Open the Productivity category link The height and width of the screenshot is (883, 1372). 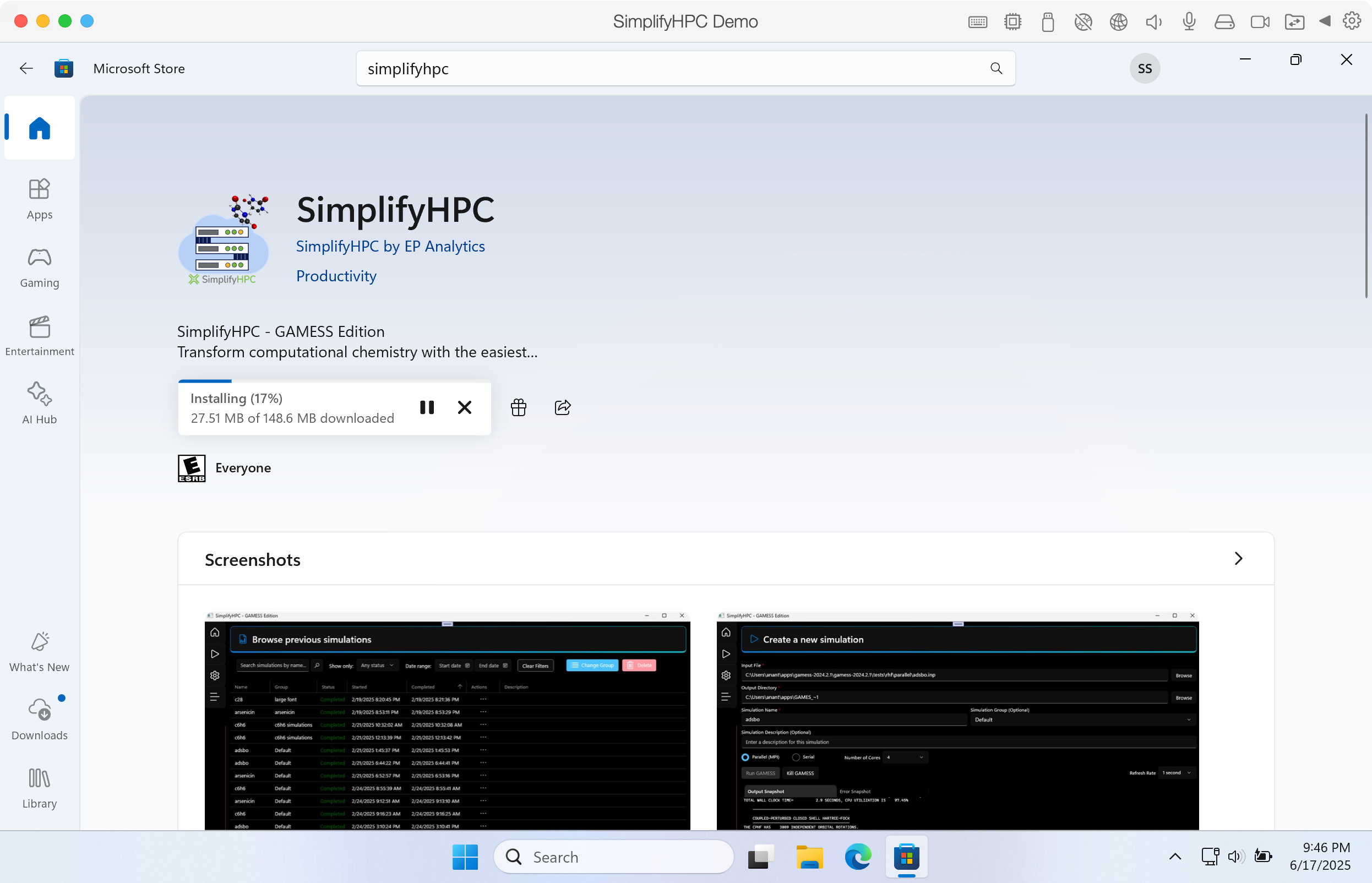(336, 276)
